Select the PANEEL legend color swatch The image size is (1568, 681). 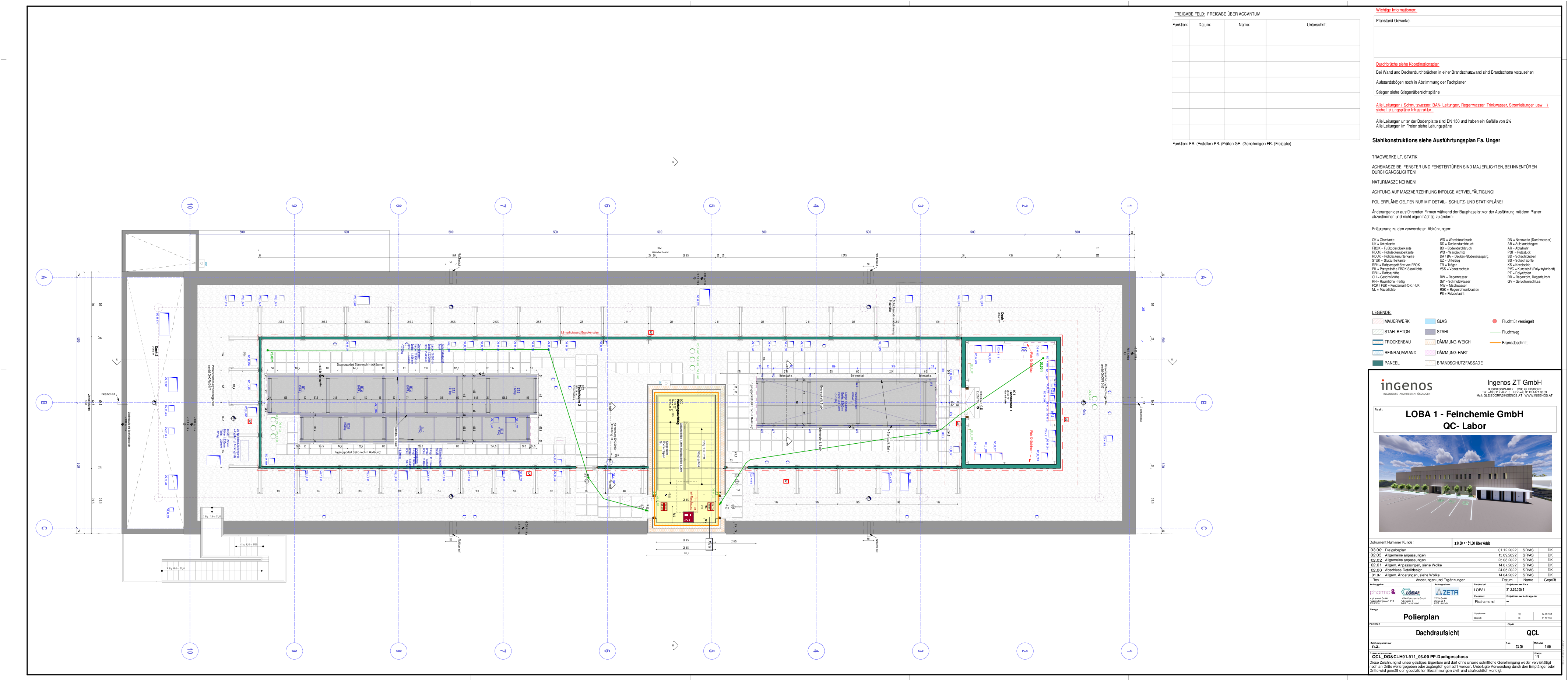coord(1378,363)
